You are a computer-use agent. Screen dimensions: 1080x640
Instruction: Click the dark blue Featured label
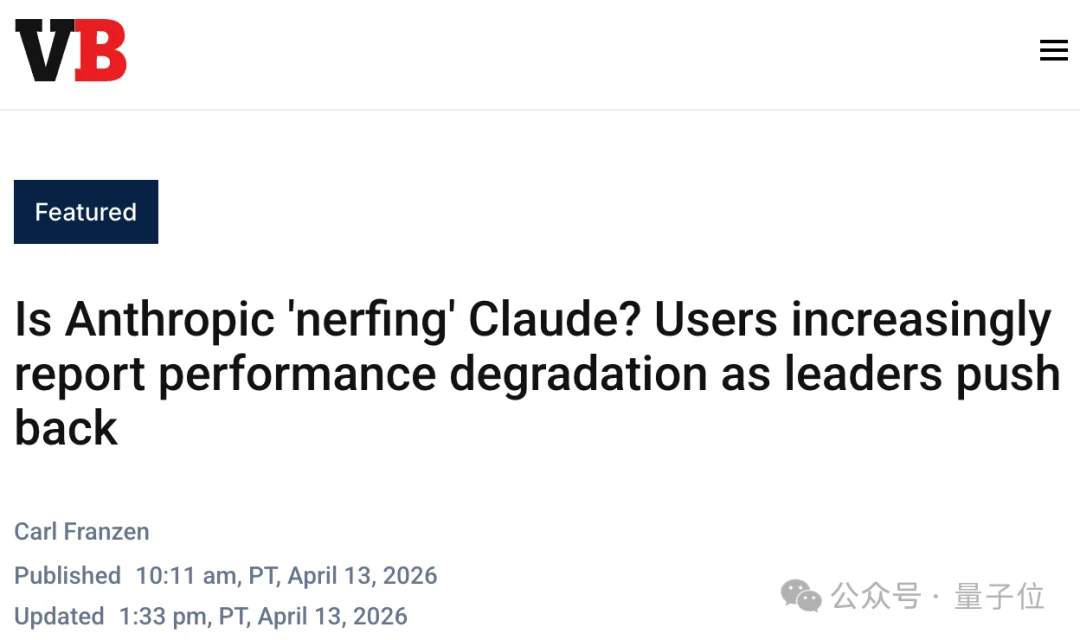point(85,211)
